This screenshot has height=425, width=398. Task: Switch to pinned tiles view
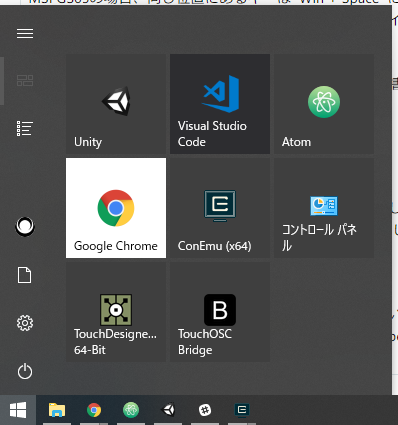pyautogui.click(x=25, y=80)
